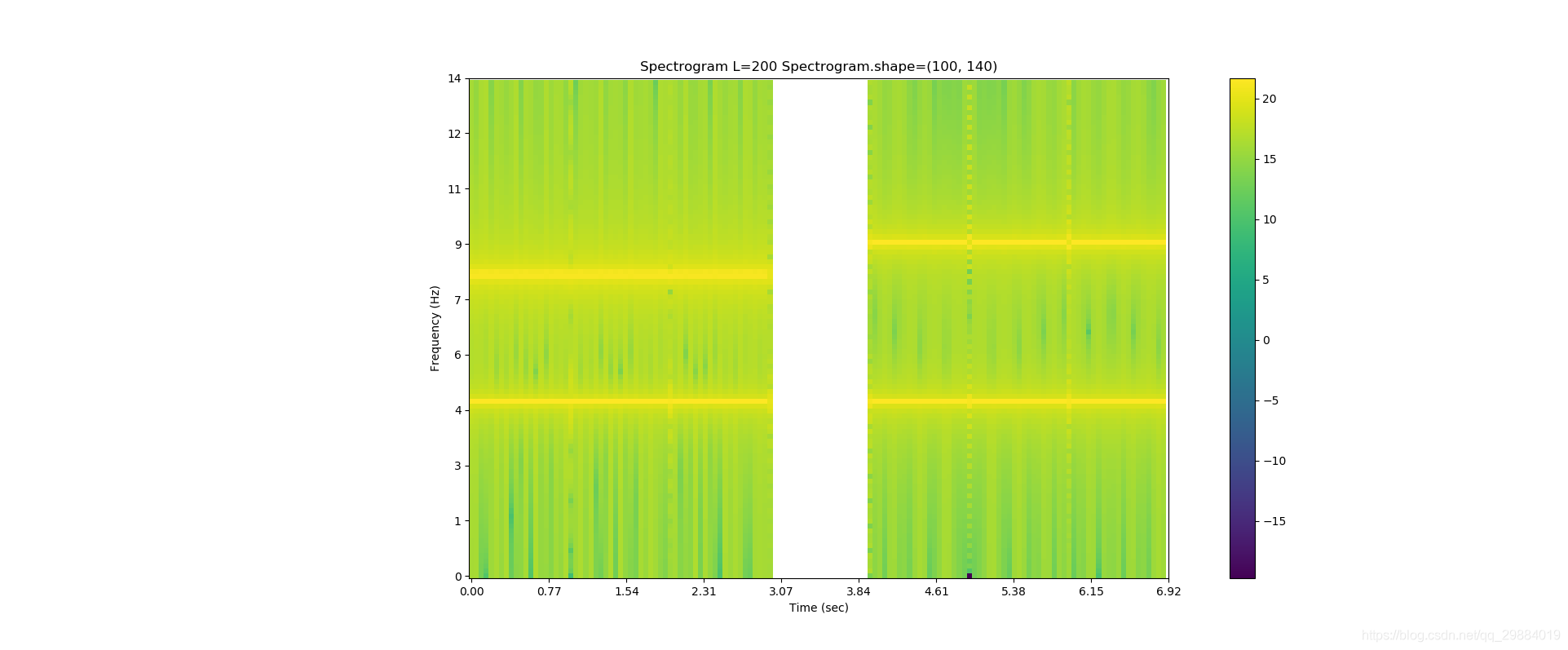This screenshot has width=1568, height=650.
Task: Click the colorbar tick label 20
Action: click(x=1270, y=99)
